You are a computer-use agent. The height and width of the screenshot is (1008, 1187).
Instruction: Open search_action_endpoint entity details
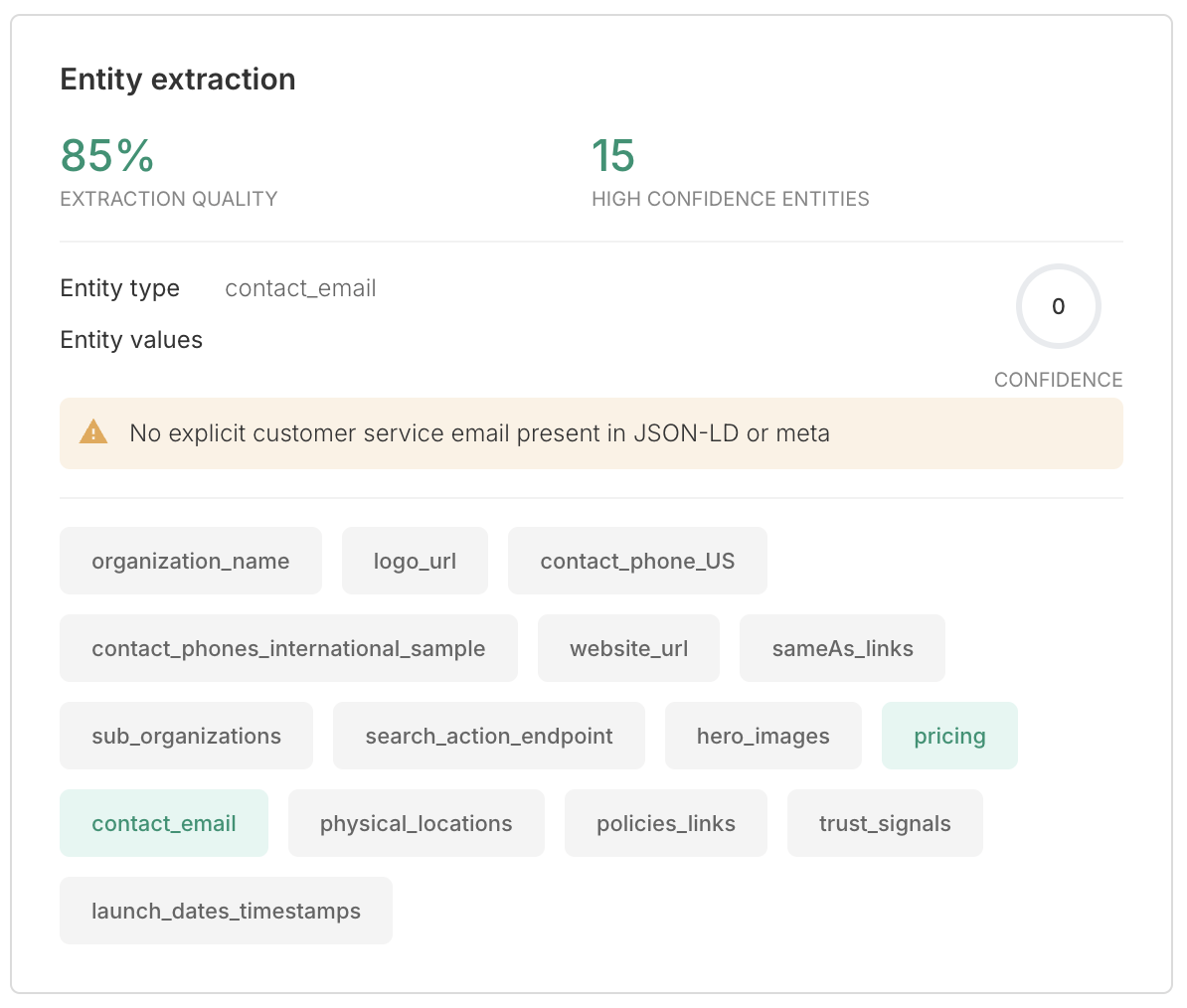(x=488, y=736)
